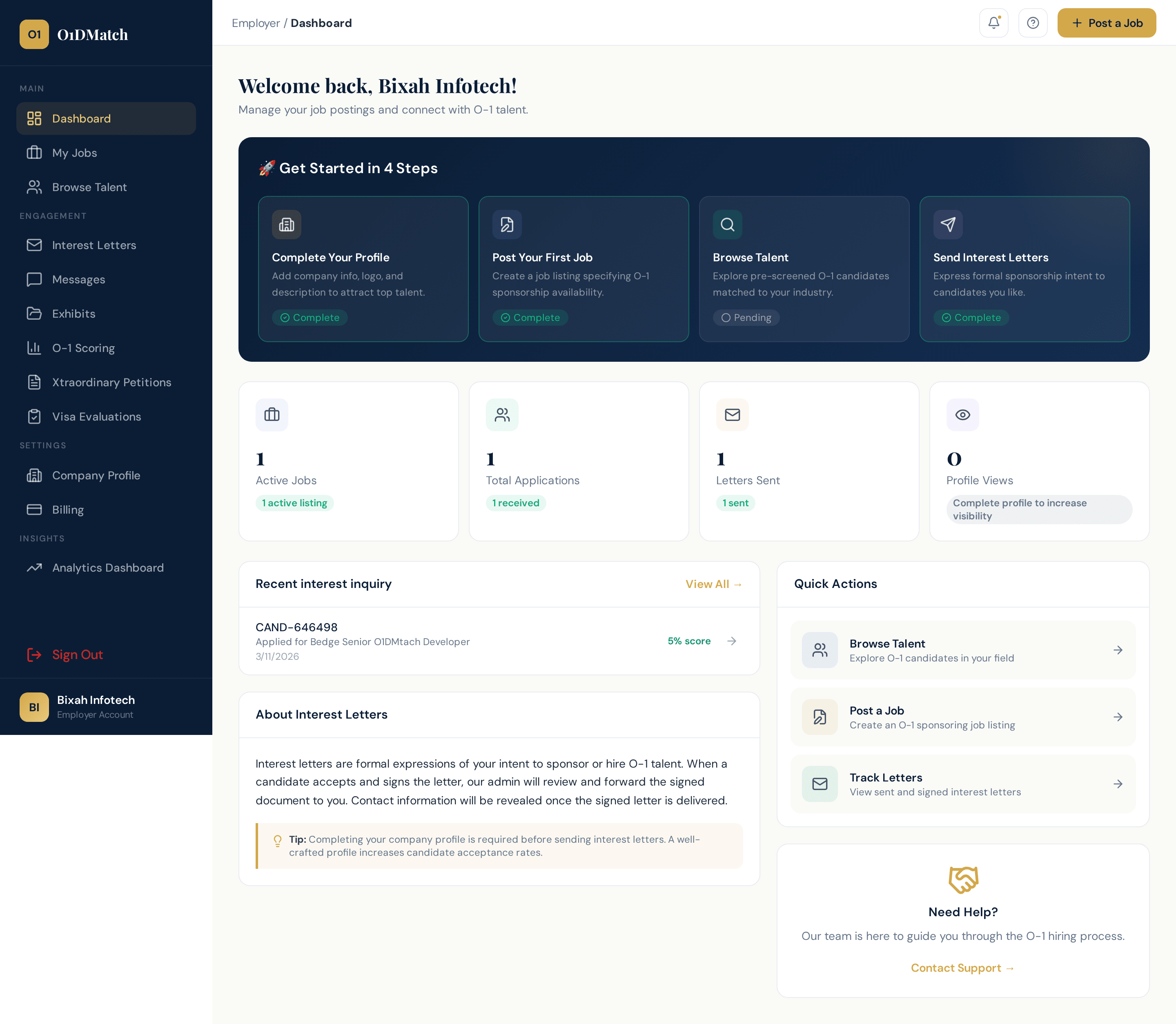Click Complete badge on Complete Your Profile step
This screenshot has height=1024, width=1176.
click(310, 318)
